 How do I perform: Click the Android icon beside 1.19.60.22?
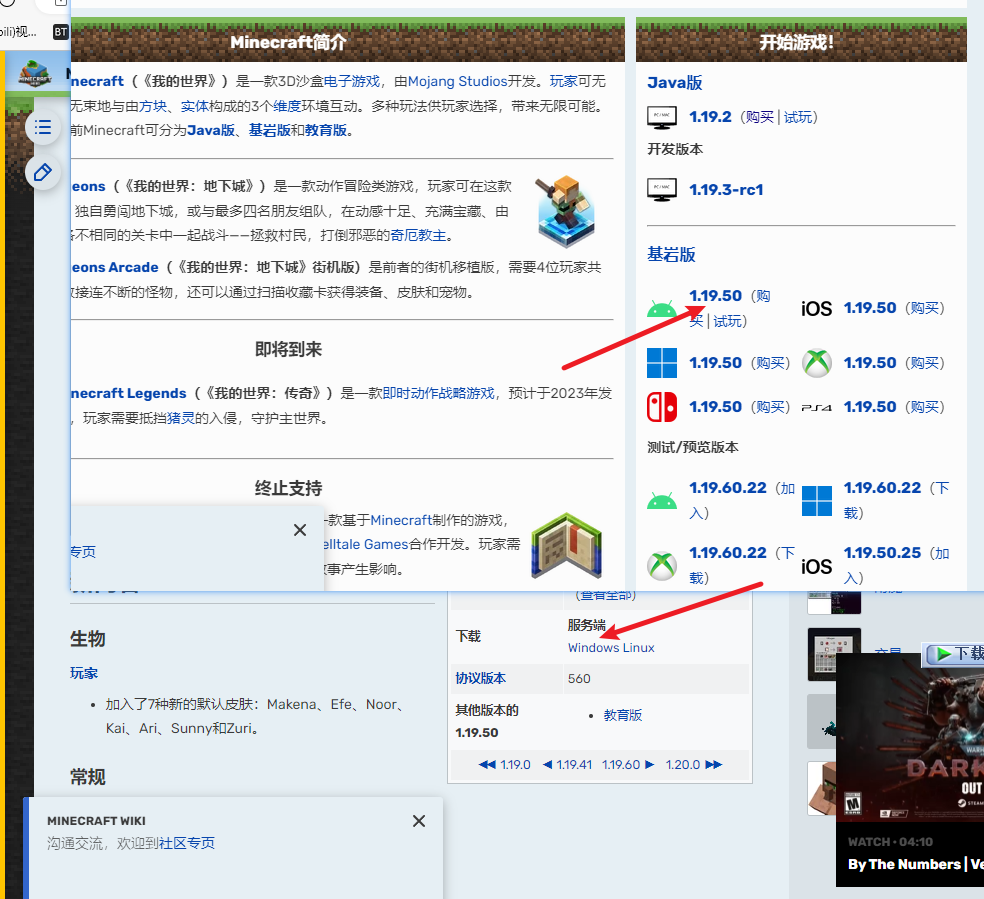click(661, 501)
